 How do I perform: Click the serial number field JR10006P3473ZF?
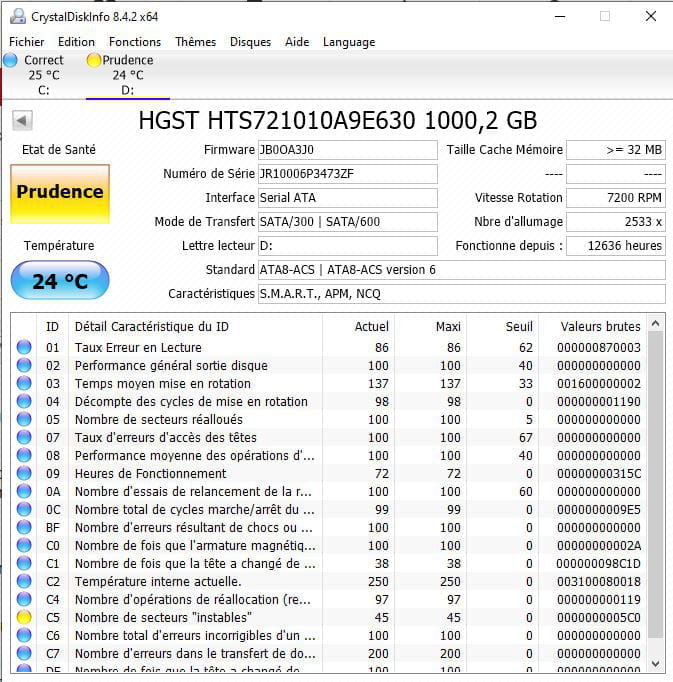click(x=348, y=174)
